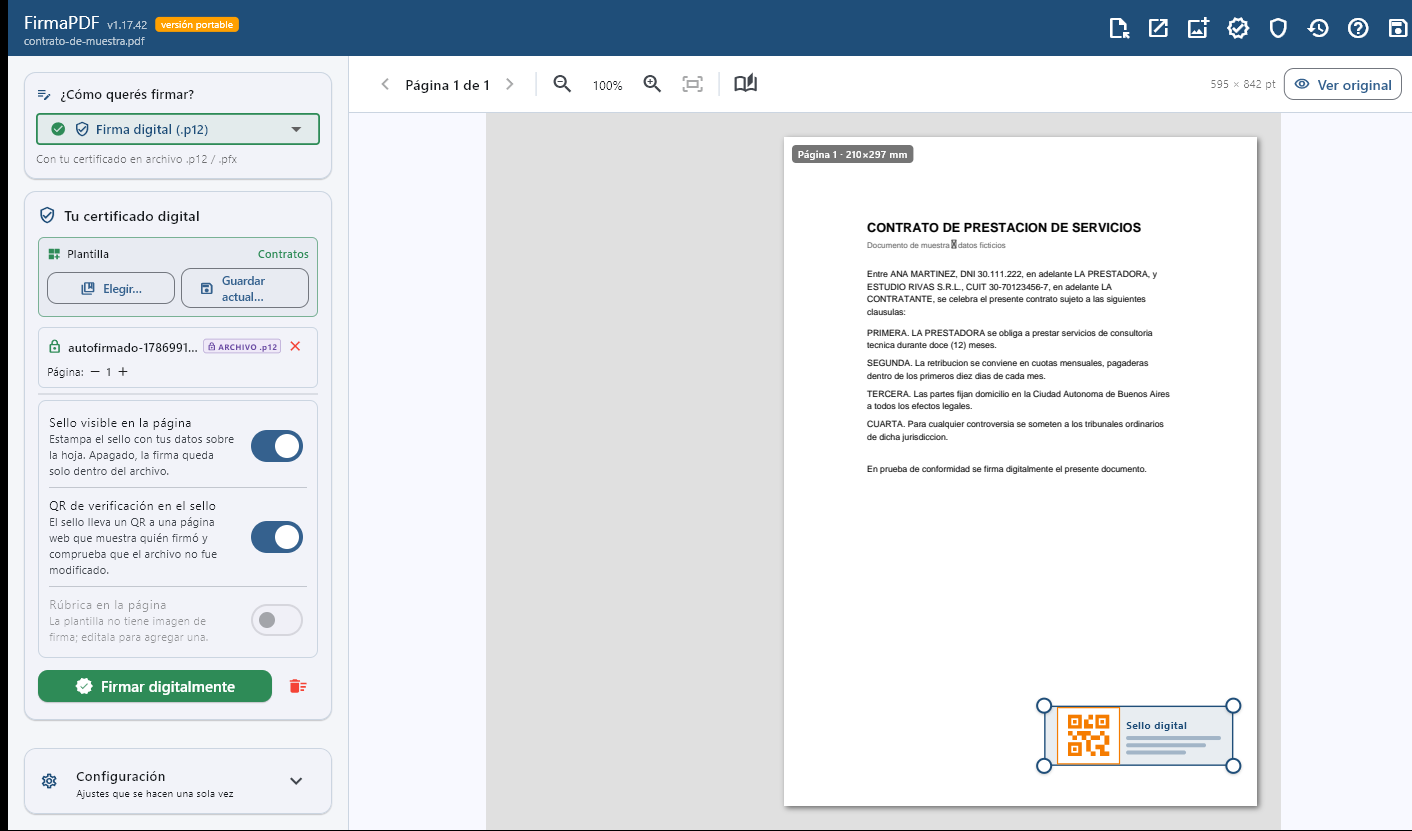Click the verified seal badge icon in header

click(1238, 28)
